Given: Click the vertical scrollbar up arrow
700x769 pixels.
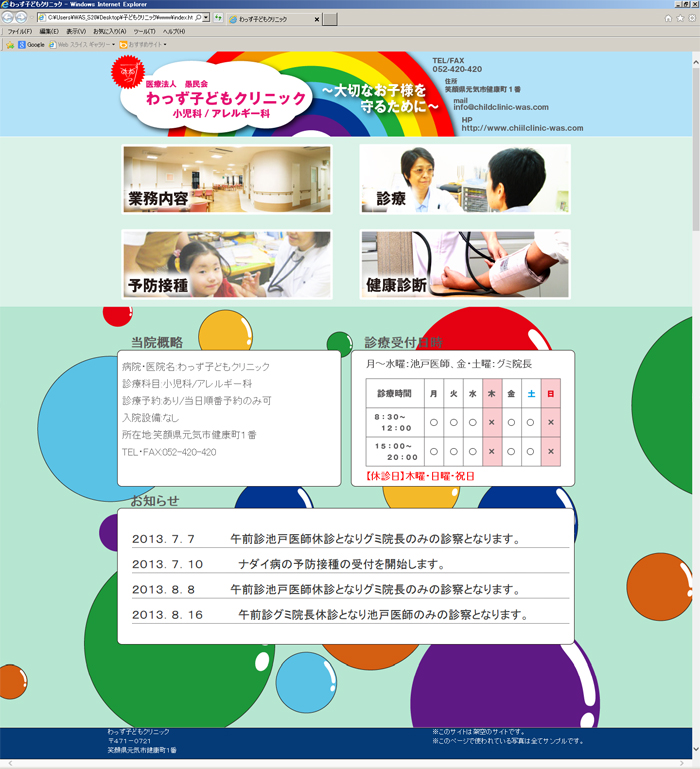Looking at the screenshot, I should pyautogui.click(x=696, y=62).
